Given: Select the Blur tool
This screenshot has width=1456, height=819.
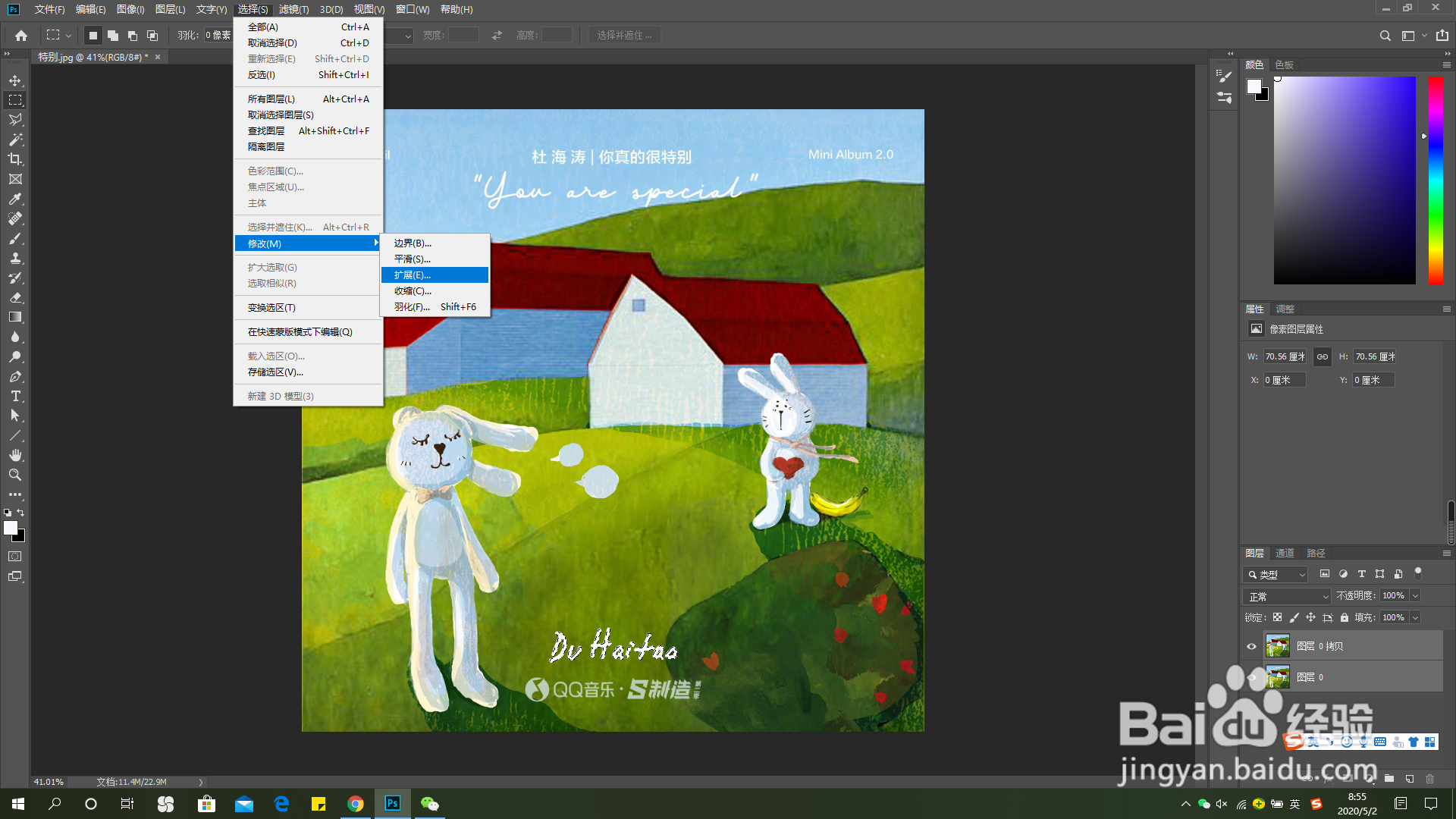Looking at the screenshot, I should tap(15, 337).
